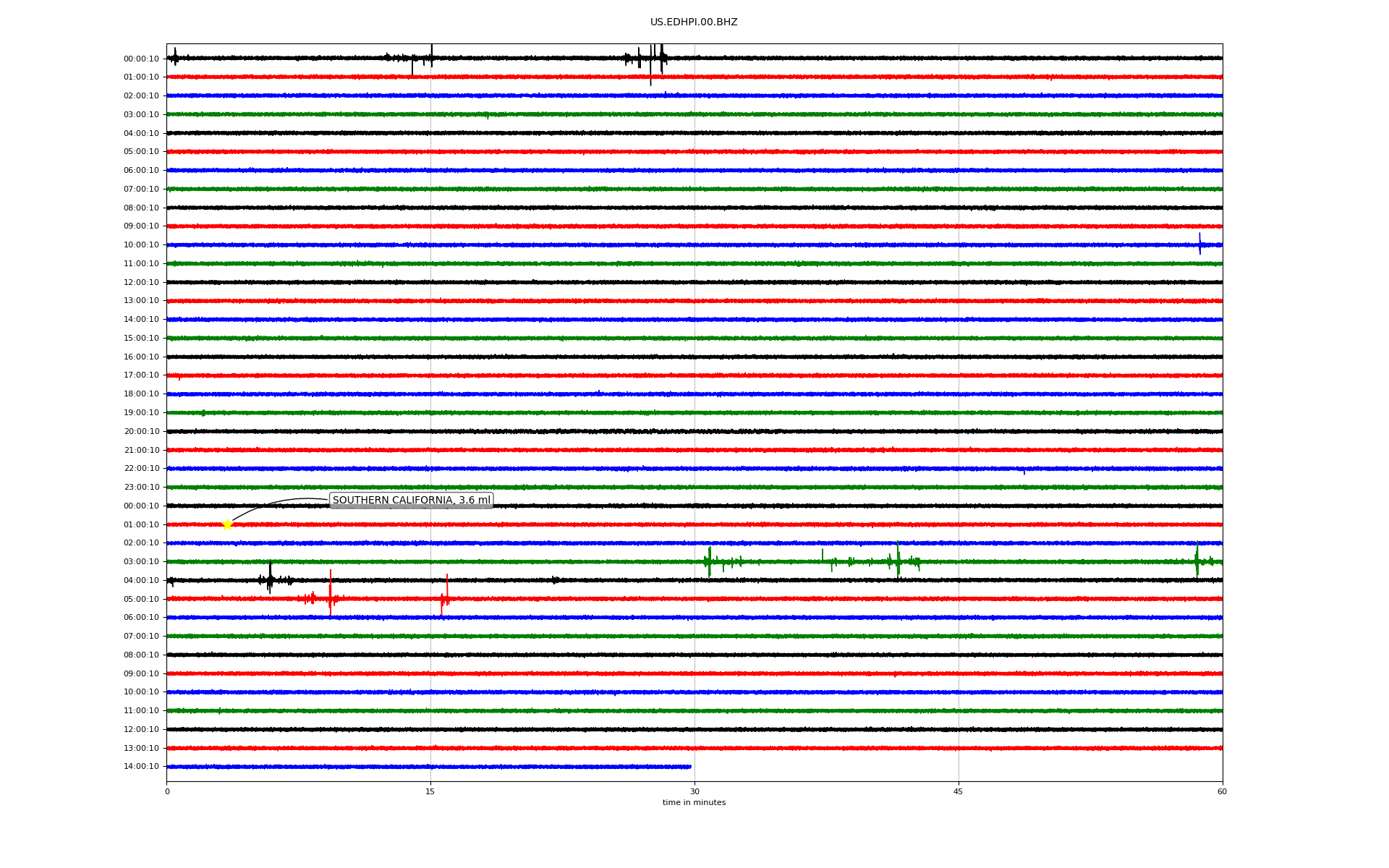Click the yellow star earthquake marker
The height and width of the screenshot is (868, 1389).
(x=227, y=524)
